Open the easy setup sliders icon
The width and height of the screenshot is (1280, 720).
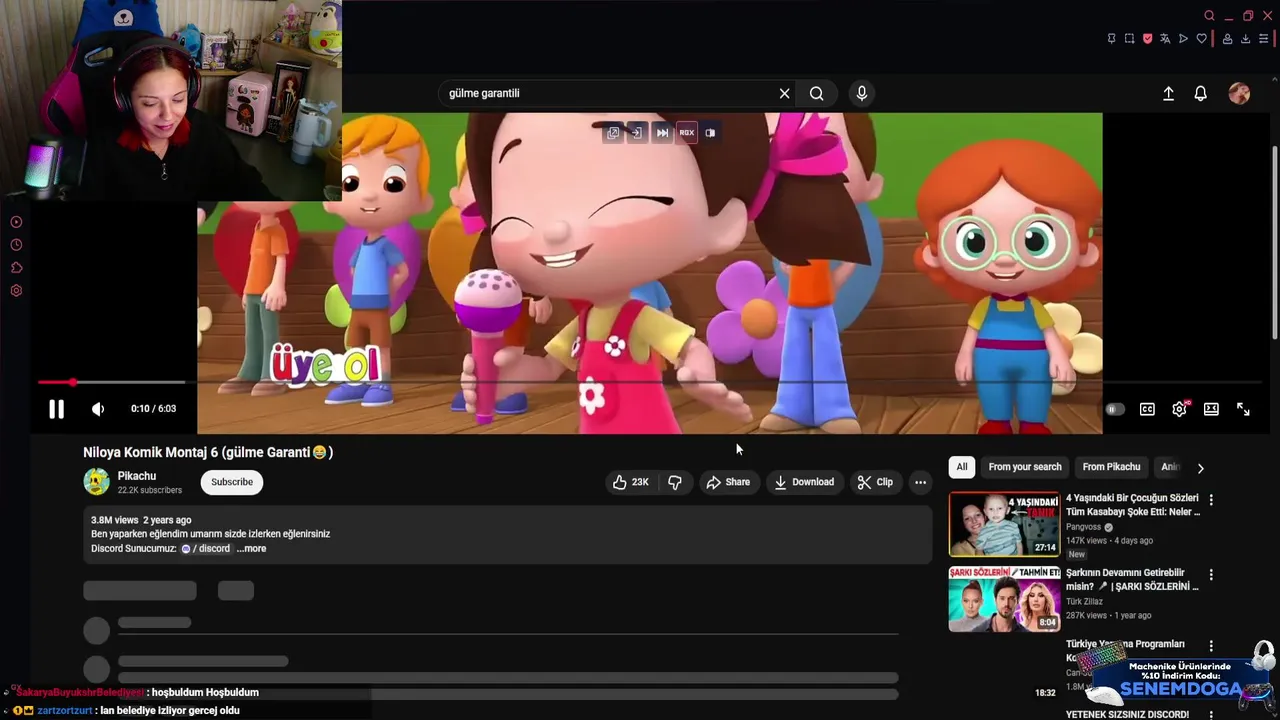1263,39
